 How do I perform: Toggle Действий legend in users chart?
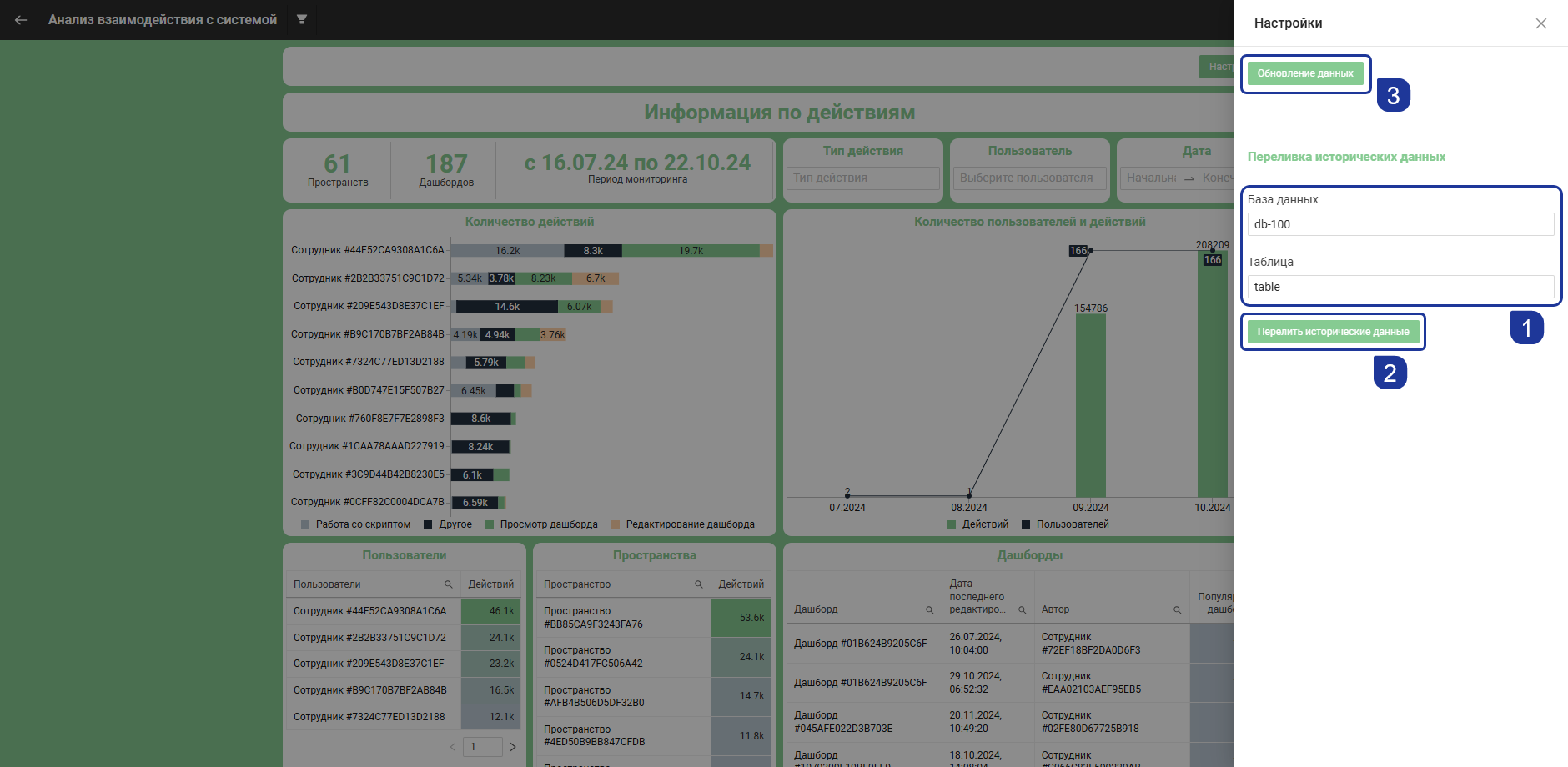(x=977, y=524)
